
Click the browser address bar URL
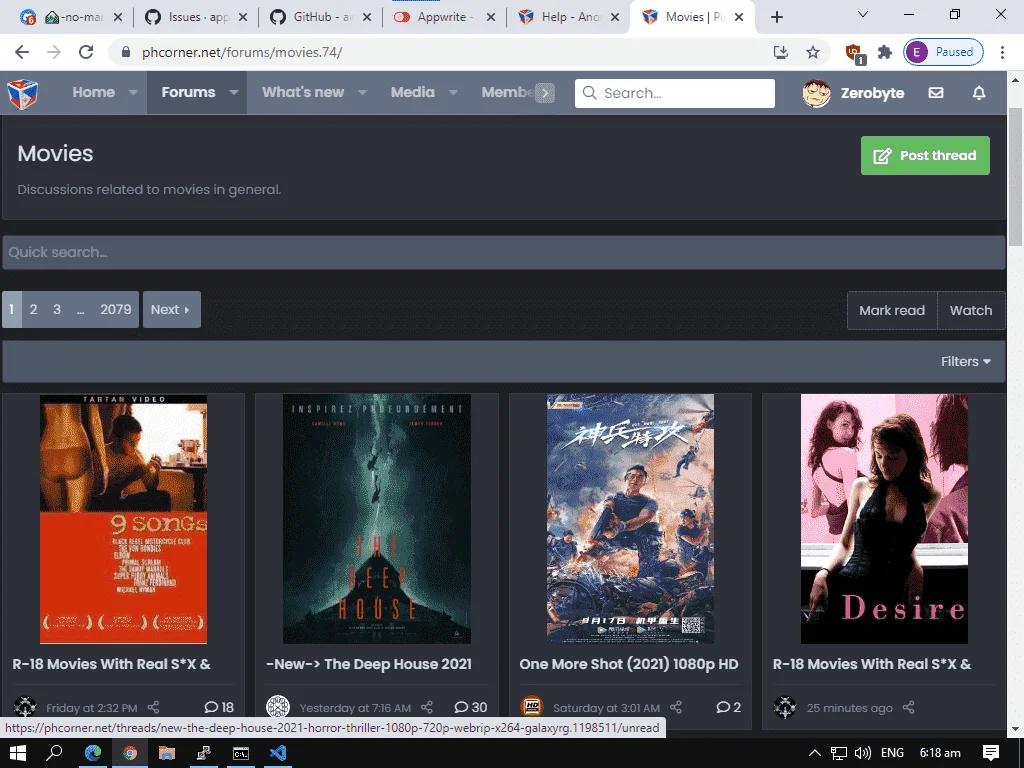[242, 52]
